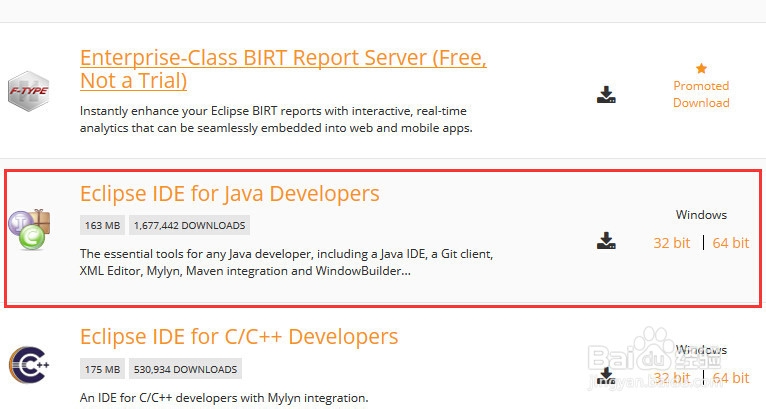Open the Eclipse IDE for Java Developers title
The width and height of the screenshot is (766, 409).
[230, 194]
